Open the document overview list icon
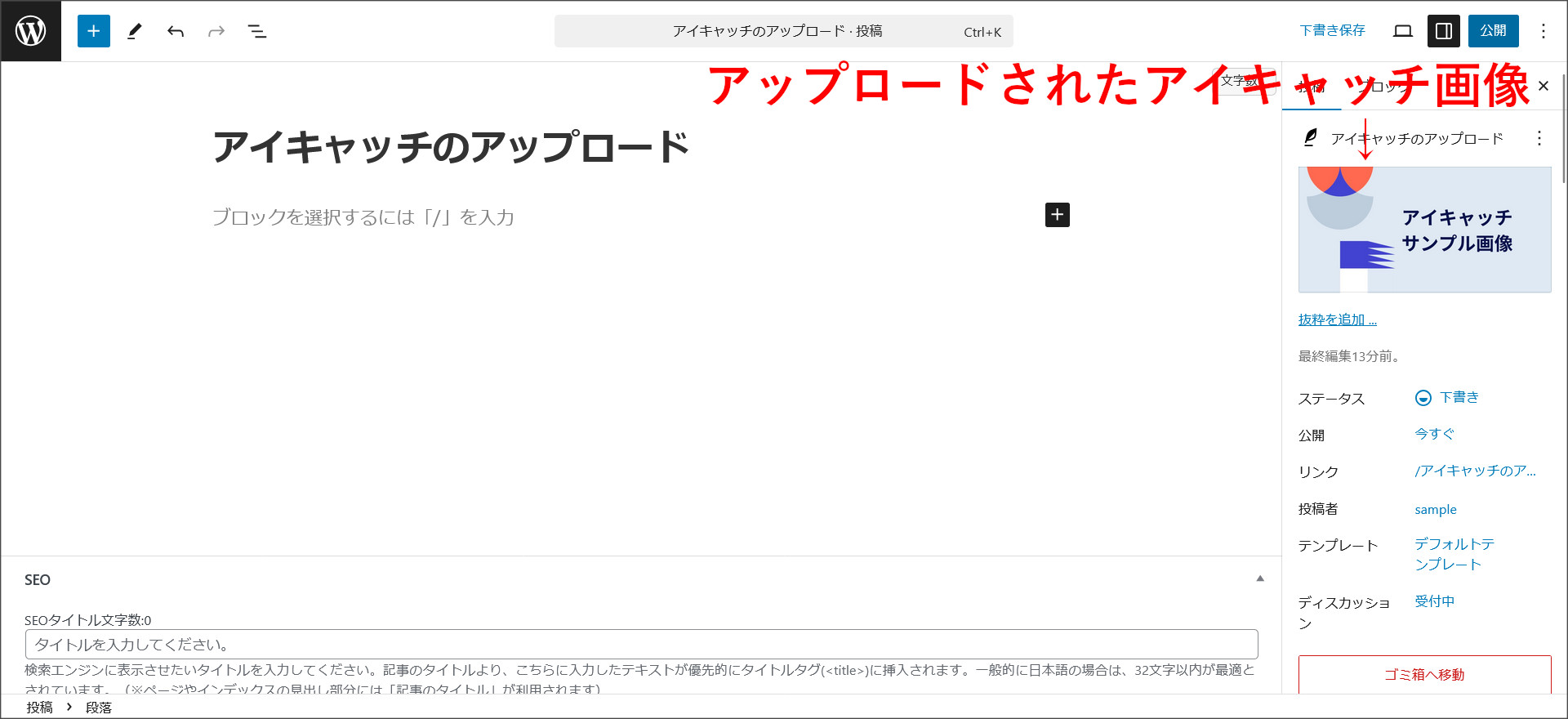 [257, 31]
